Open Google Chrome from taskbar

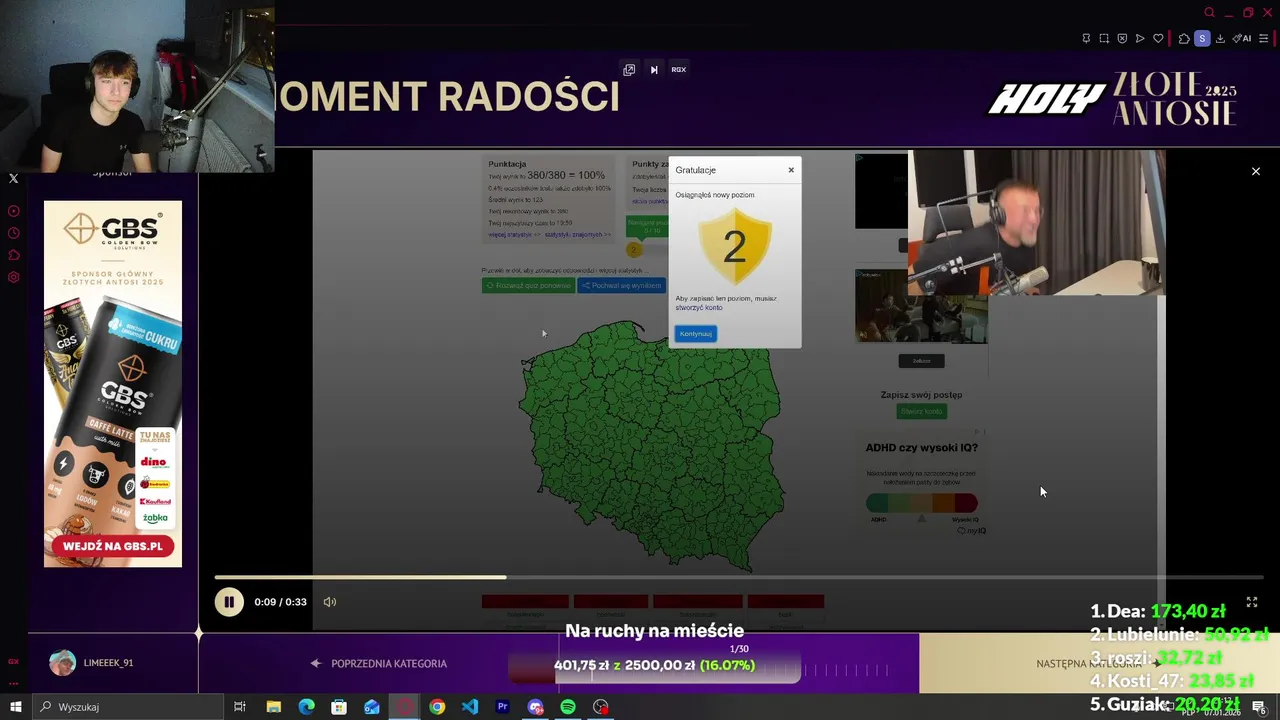437,707
